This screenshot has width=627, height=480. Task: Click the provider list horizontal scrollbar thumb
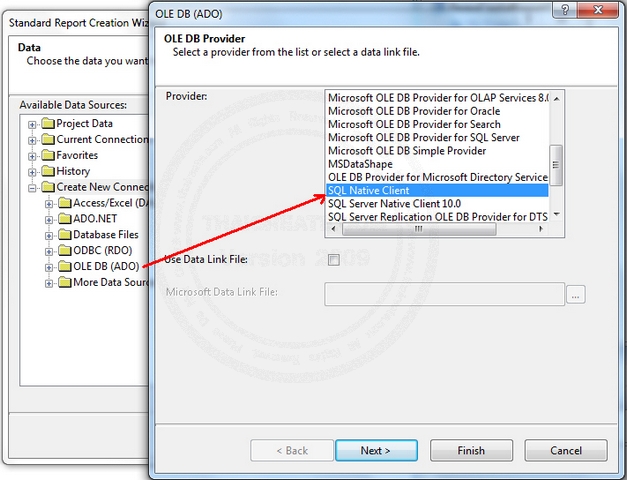(x=419, y=229)
